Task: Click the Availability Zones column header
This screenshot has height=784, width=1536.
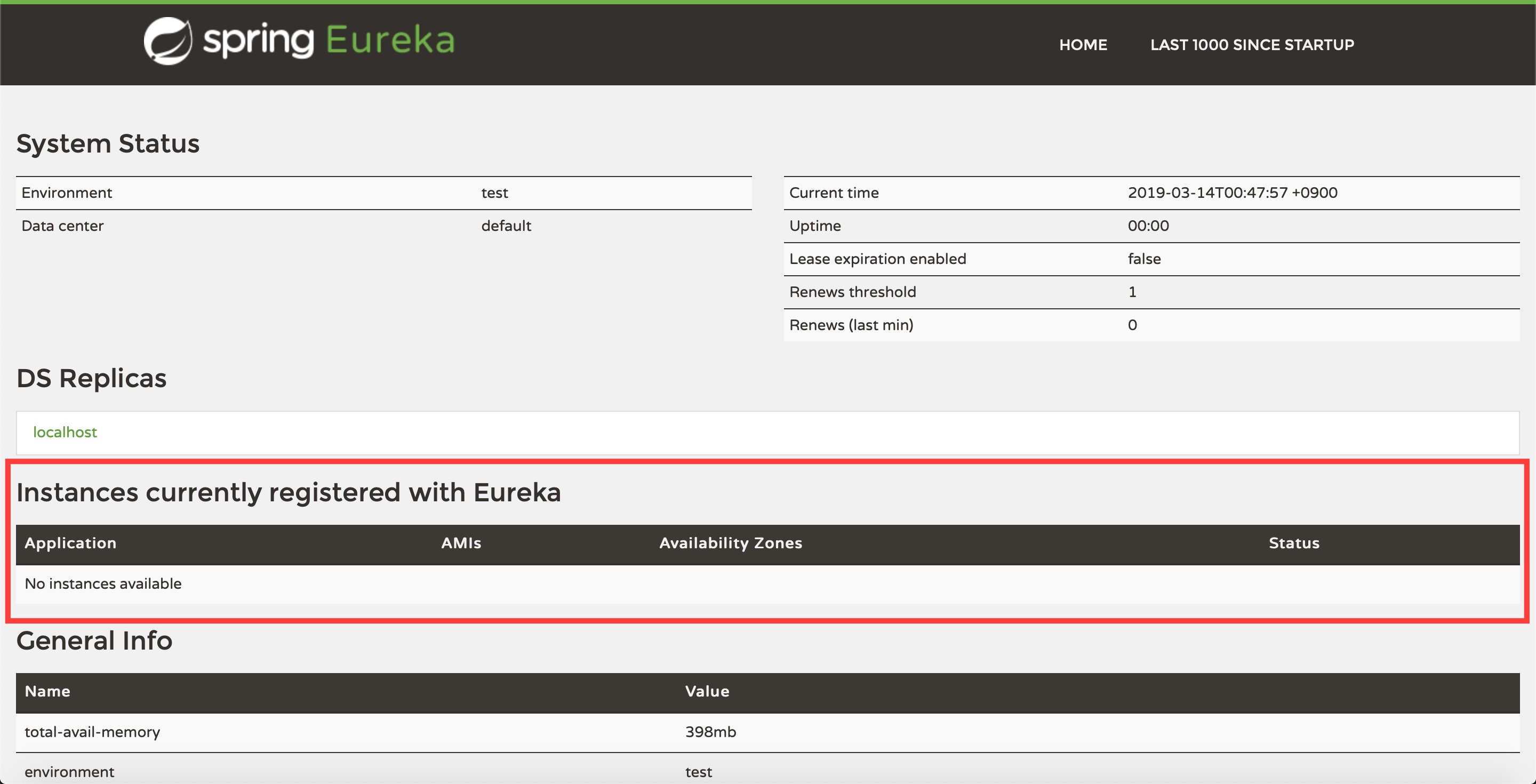Action: 731,543
